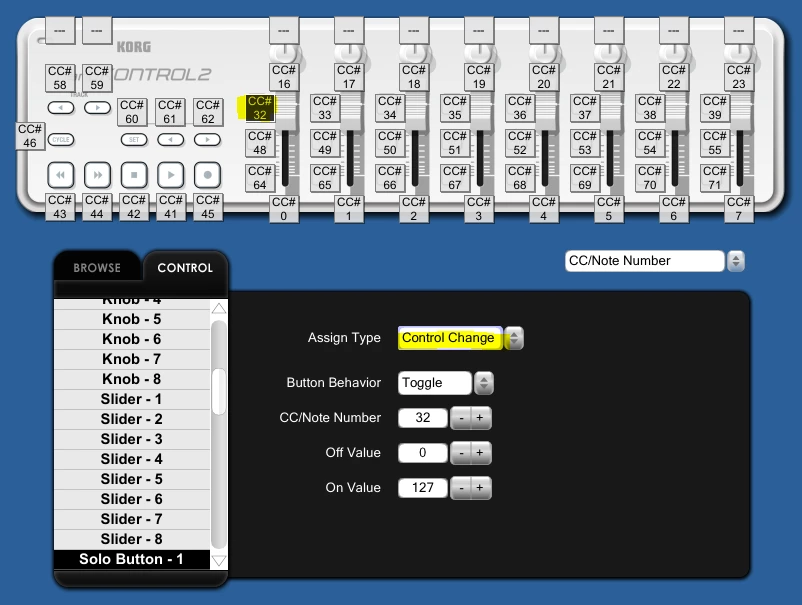This screenshot has width=802, height=605.
Task: Select the CC# 64 record button
Action: (260, 177)
